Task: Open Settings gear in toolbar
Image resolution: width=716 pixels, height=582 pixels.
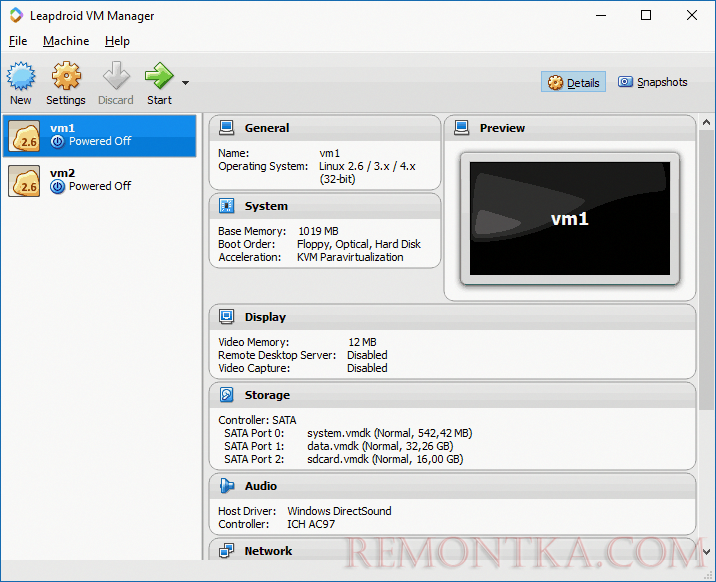Action: 66,76
